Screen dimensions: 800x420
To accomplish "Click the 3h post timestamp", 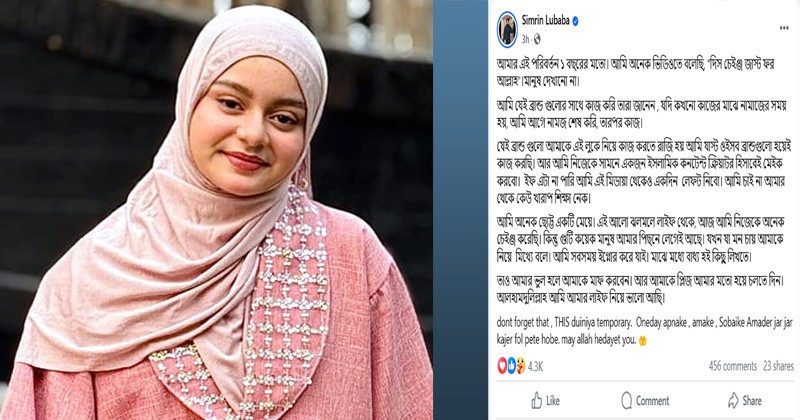I will pos(525,39).
